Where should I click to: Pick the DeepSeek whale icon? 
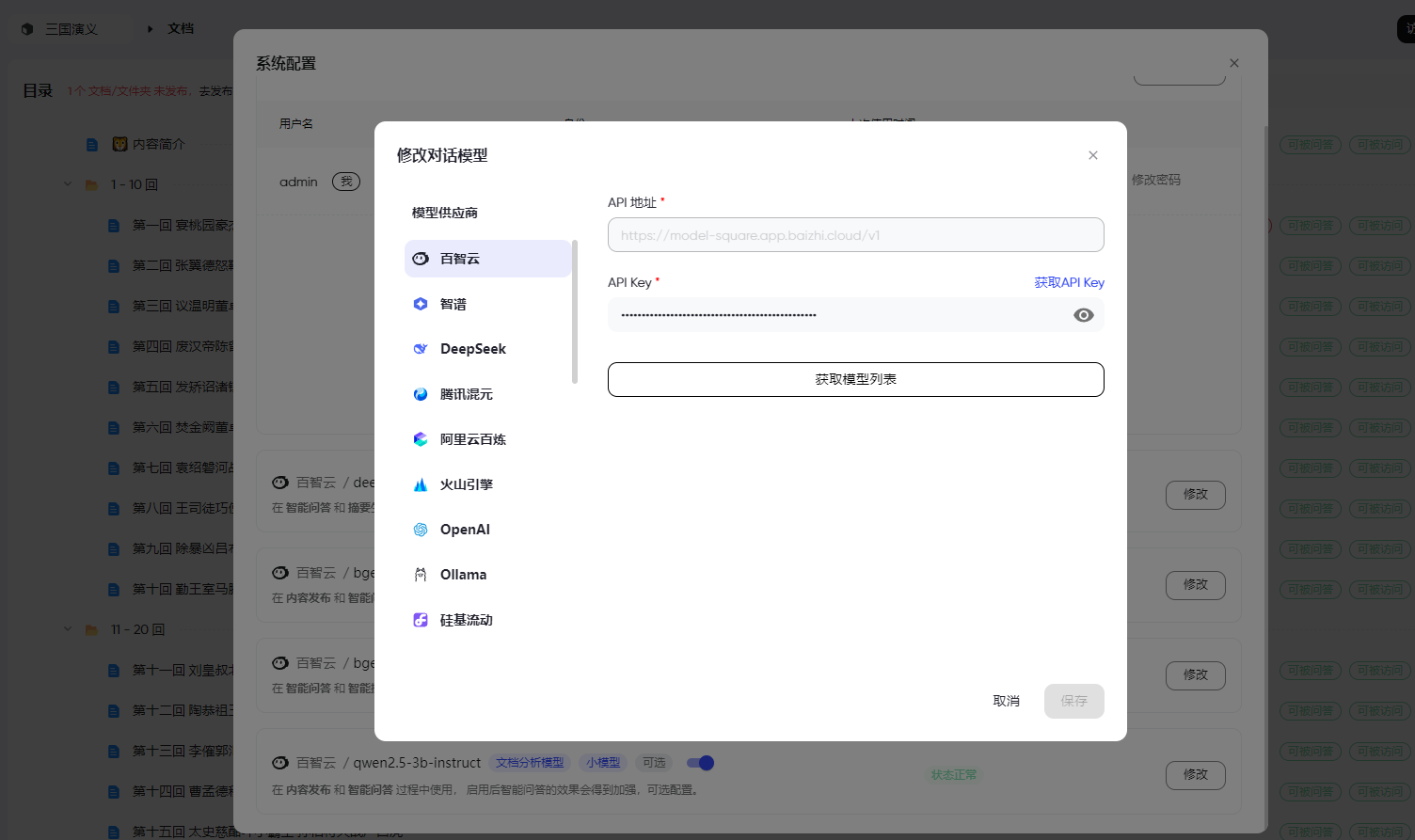click(x=421, y=349)
